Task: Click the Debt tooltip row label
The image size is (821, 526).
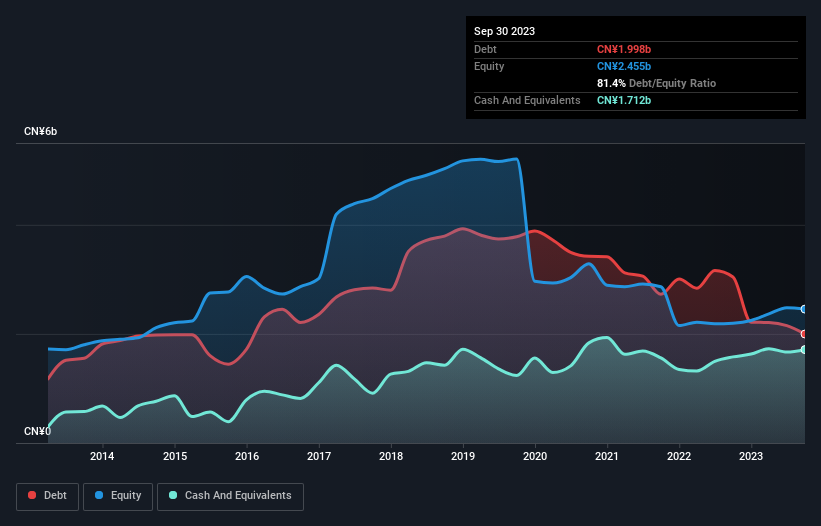Action: coord(485,49)
